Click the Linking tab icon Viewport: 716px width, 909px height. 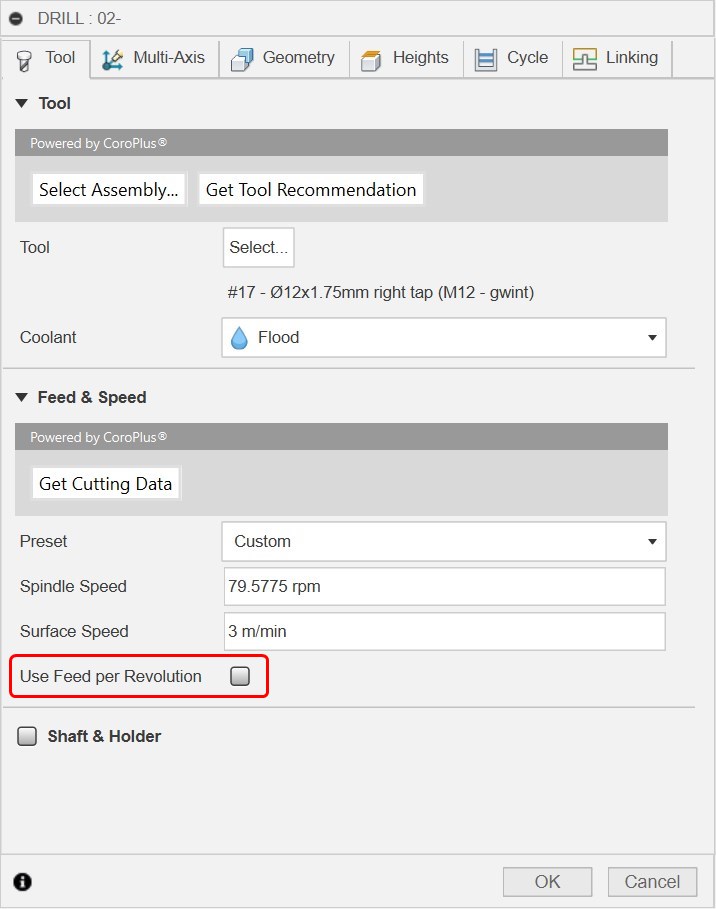coord(585,59)
